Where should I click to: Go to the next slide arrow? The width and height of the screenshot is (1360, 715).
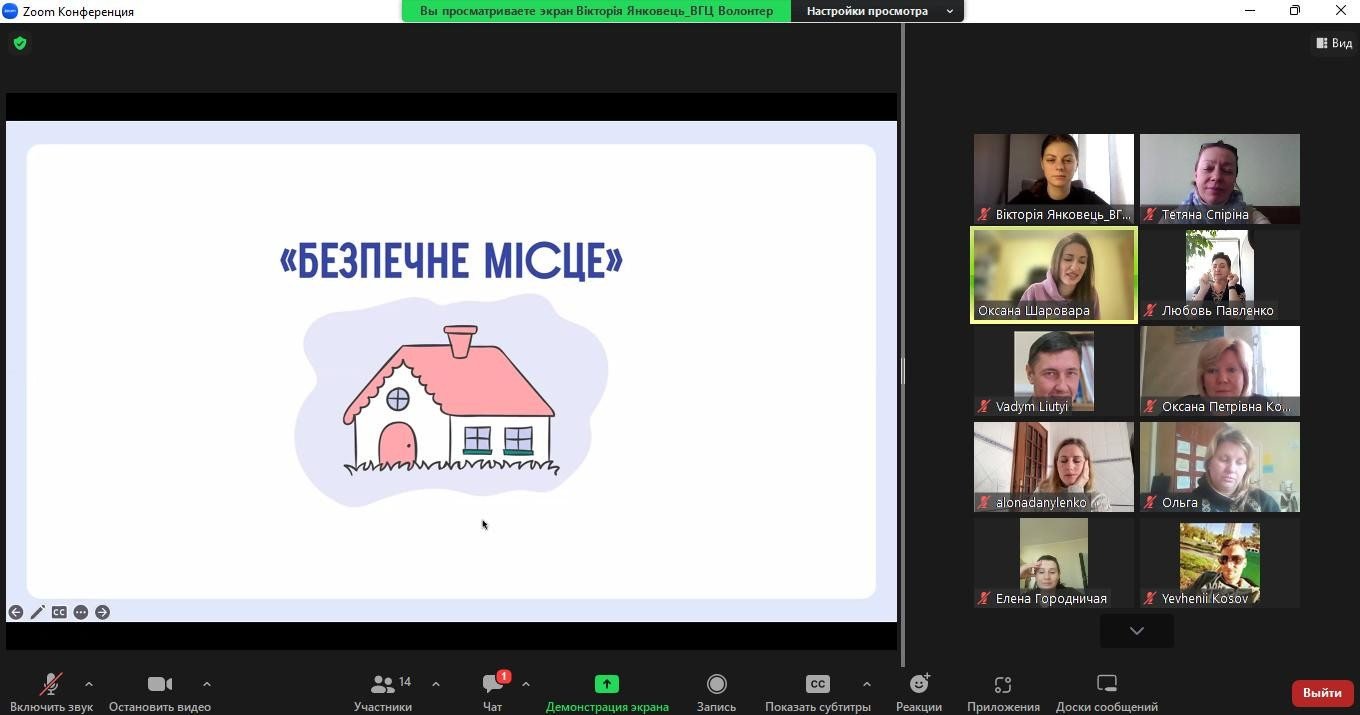point(102,612)
